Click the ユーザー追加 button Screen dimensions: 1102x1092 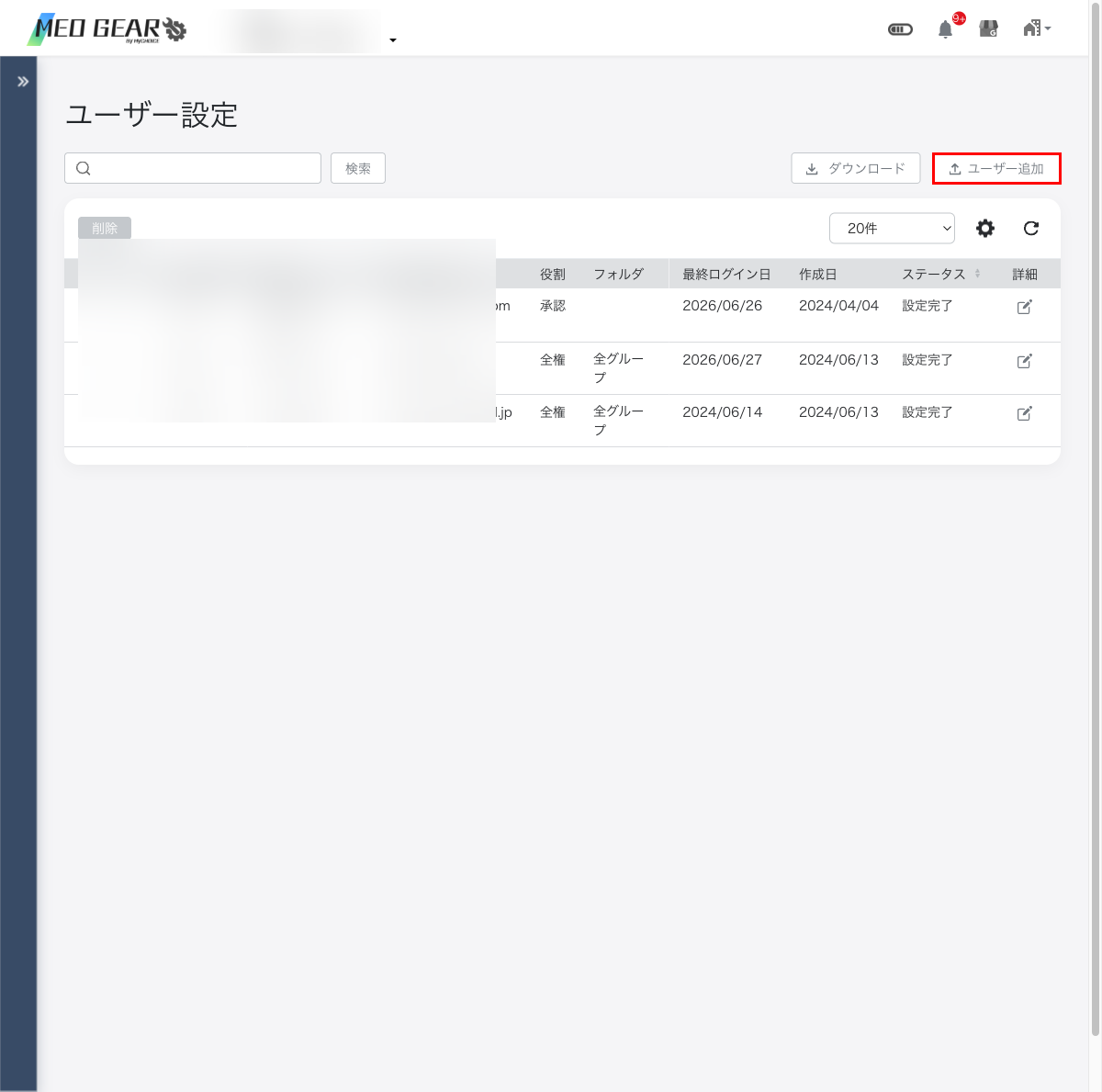click(996, 169)
